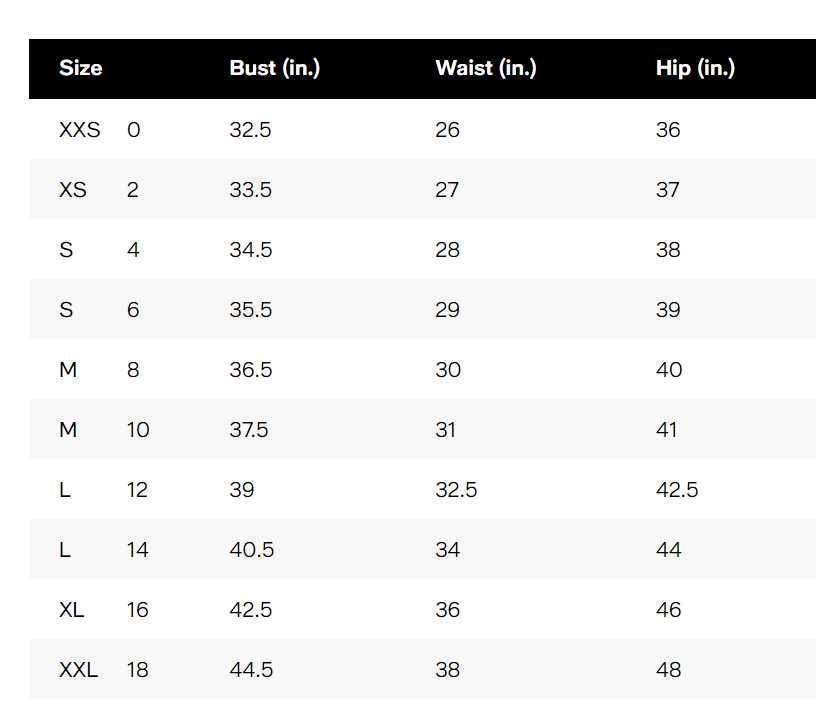
Task: Select the waist value 34 for size 14
Action: pyautogui.click(x=447, y=550)
